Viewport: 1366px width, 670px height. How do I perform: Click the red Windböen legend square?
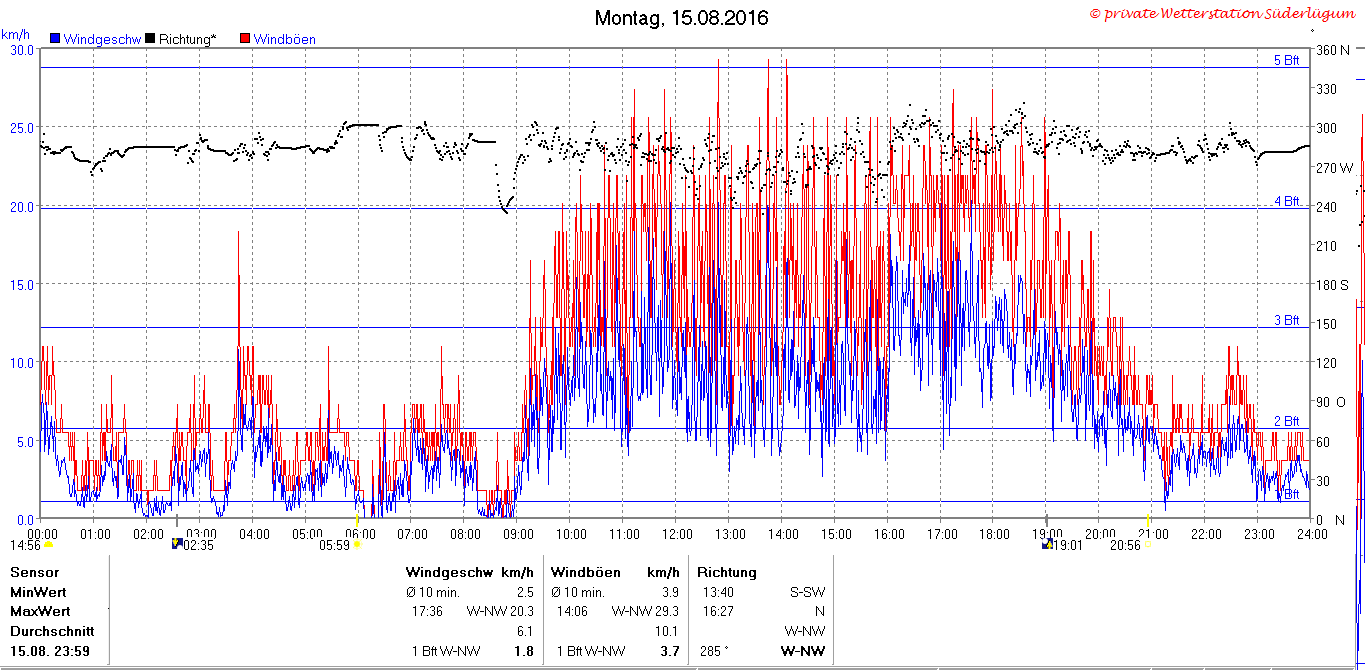pyautogui.click(x=246, y=39)
